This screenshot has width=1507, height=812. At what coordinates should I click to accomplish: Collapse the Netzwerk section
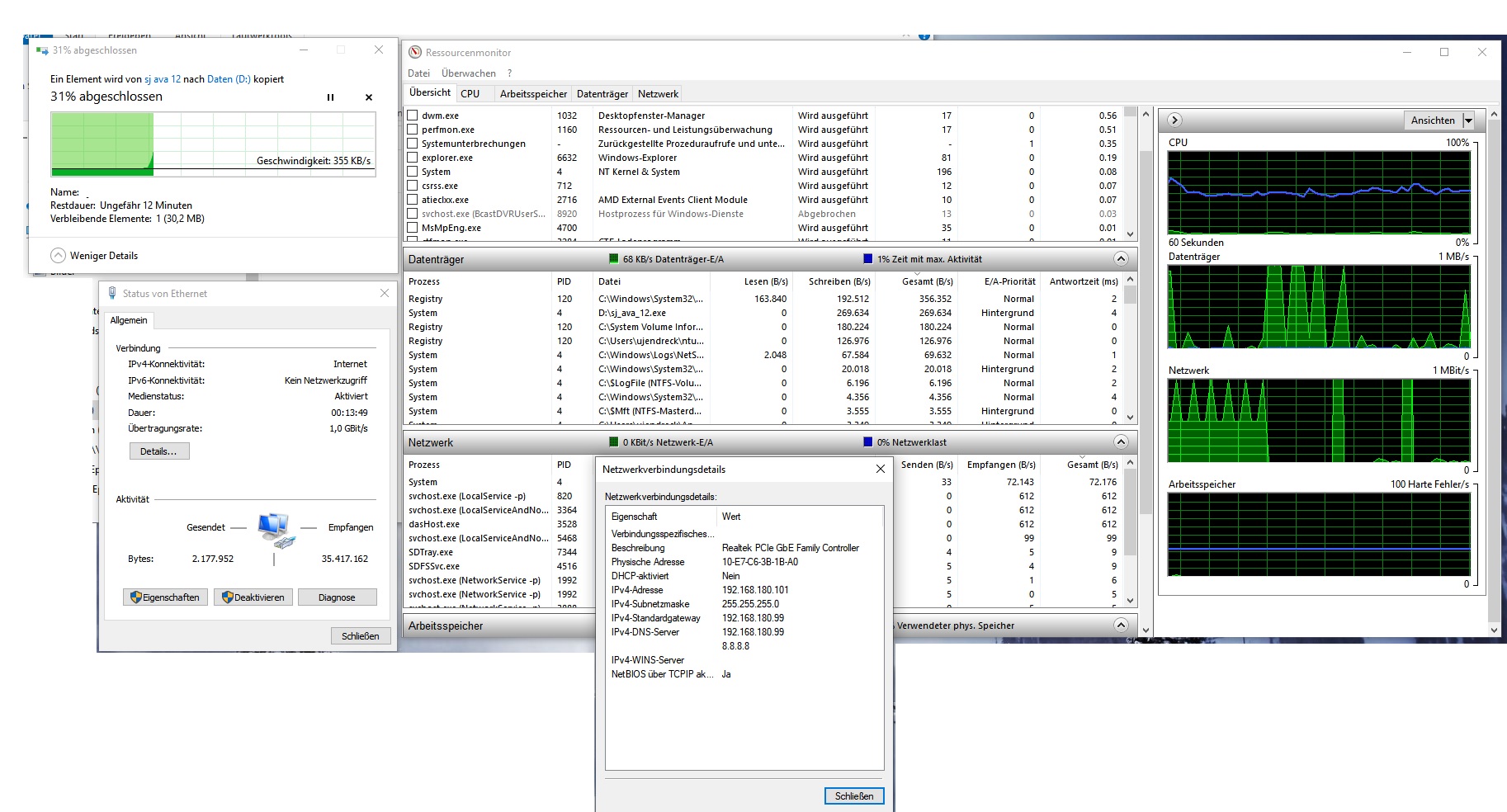1121,442
